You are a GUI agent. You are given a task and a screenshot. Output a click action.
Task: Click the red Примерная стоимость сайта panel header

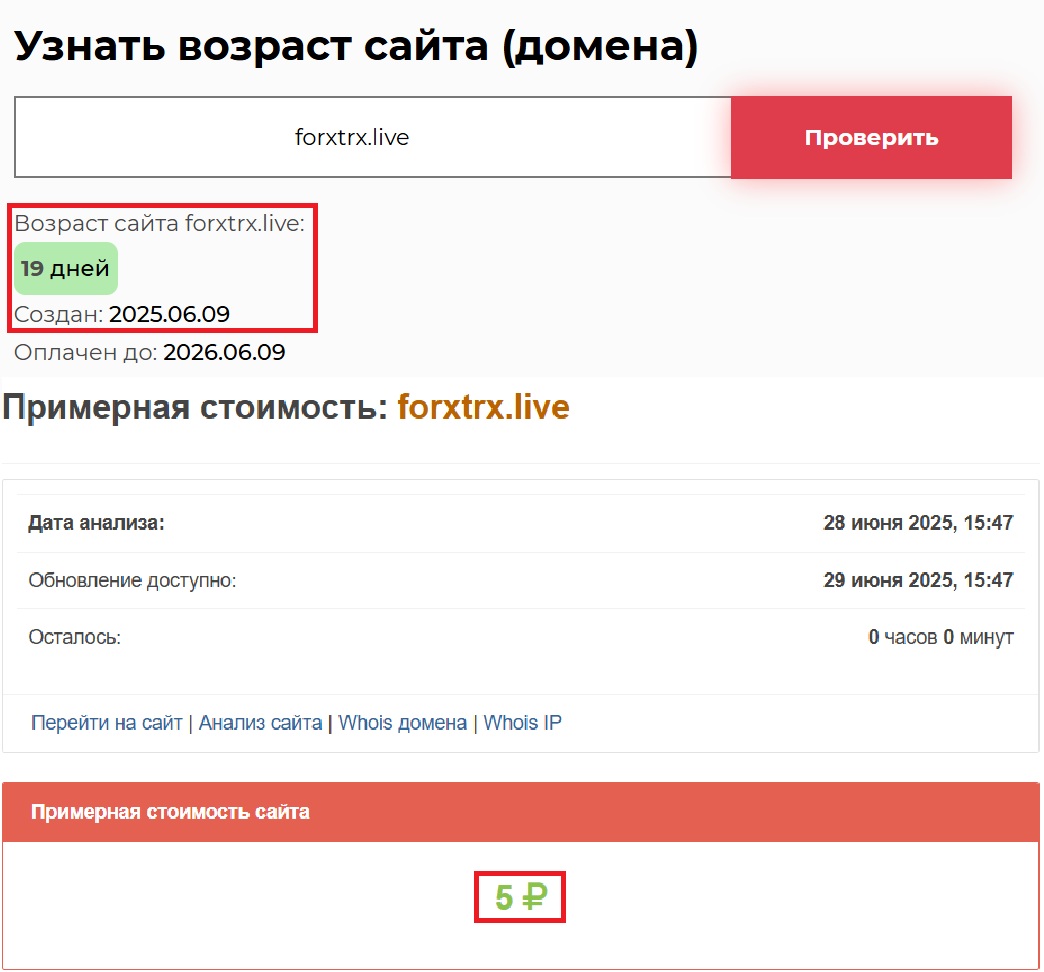coord(520,812)
